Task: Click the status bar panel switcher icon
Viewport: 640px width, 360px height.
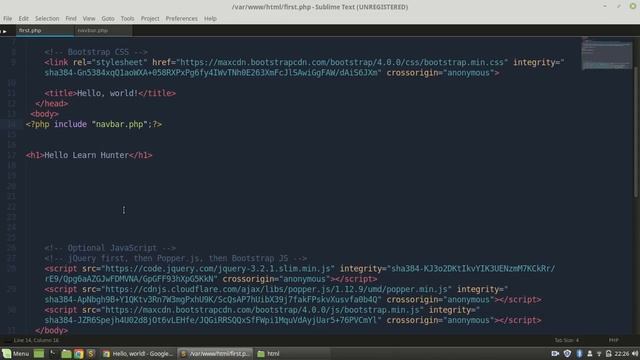Action: pos(7,340)
